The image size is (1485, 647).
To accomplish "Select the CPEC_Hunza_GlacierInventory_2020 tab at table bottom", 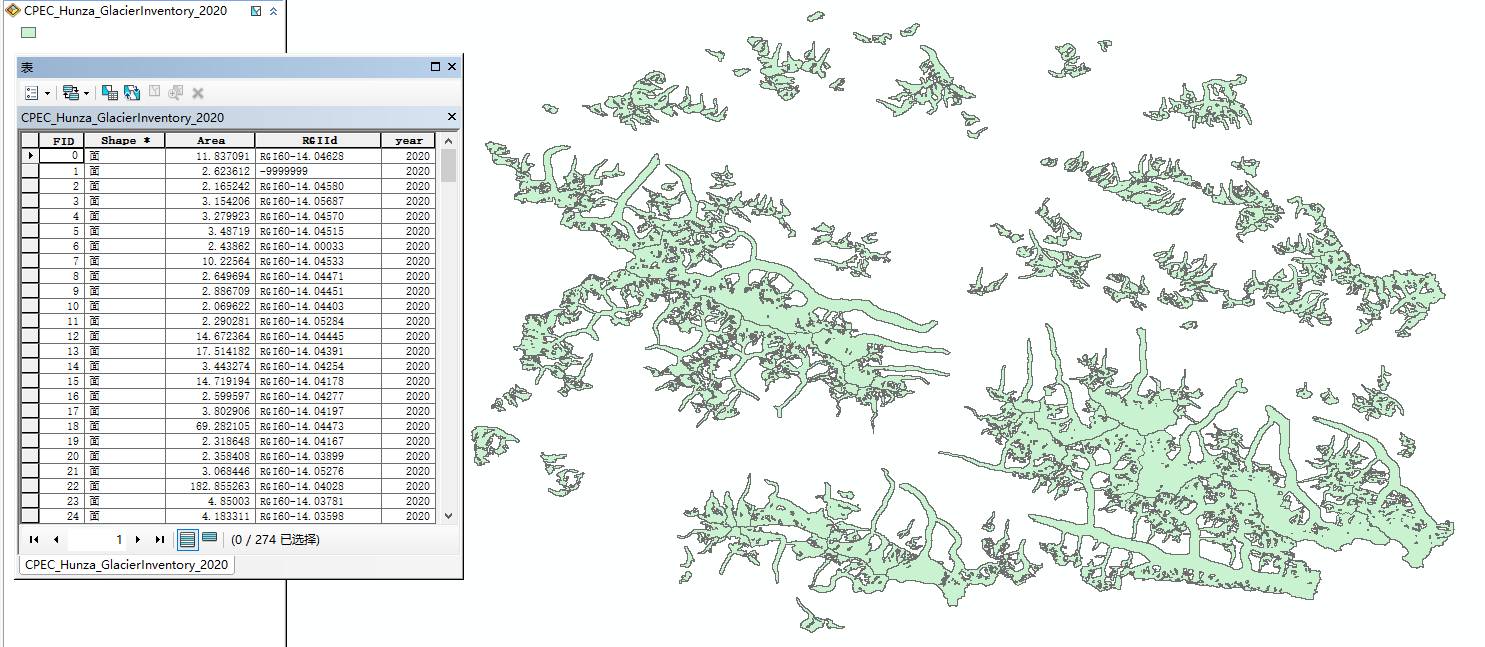I will pyautogui.click(x=126, y=565).
